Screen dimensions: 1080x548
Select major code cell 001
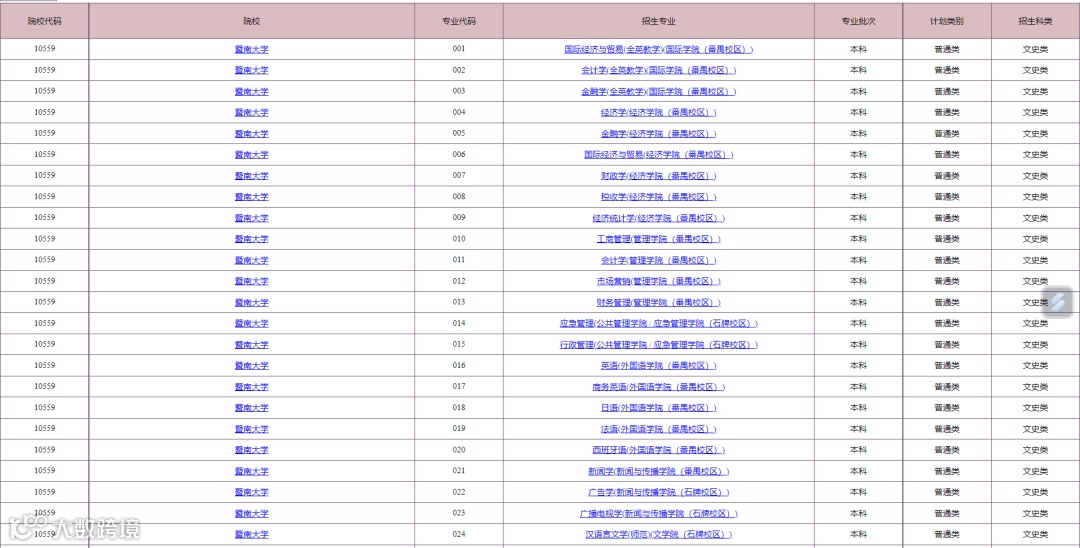click(459, 50)
